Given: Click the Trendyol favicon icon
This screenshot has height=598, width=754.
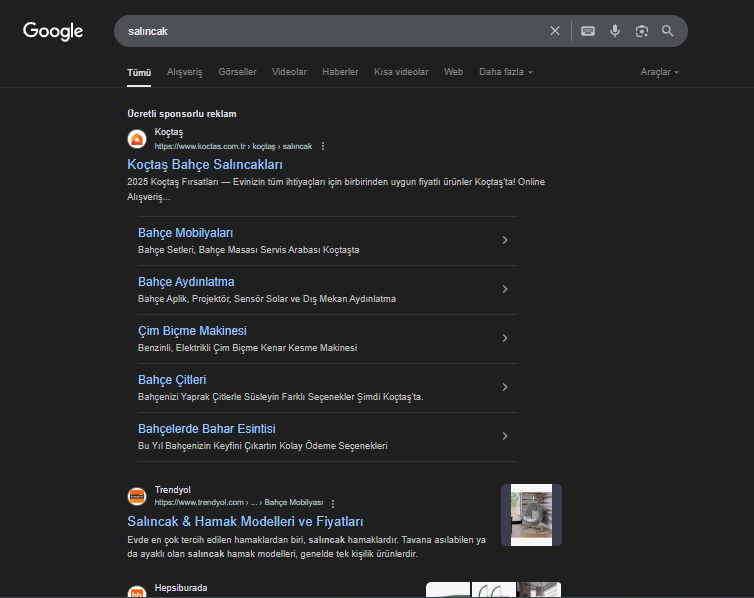Looking at the screenshot, I should point(137,496).
